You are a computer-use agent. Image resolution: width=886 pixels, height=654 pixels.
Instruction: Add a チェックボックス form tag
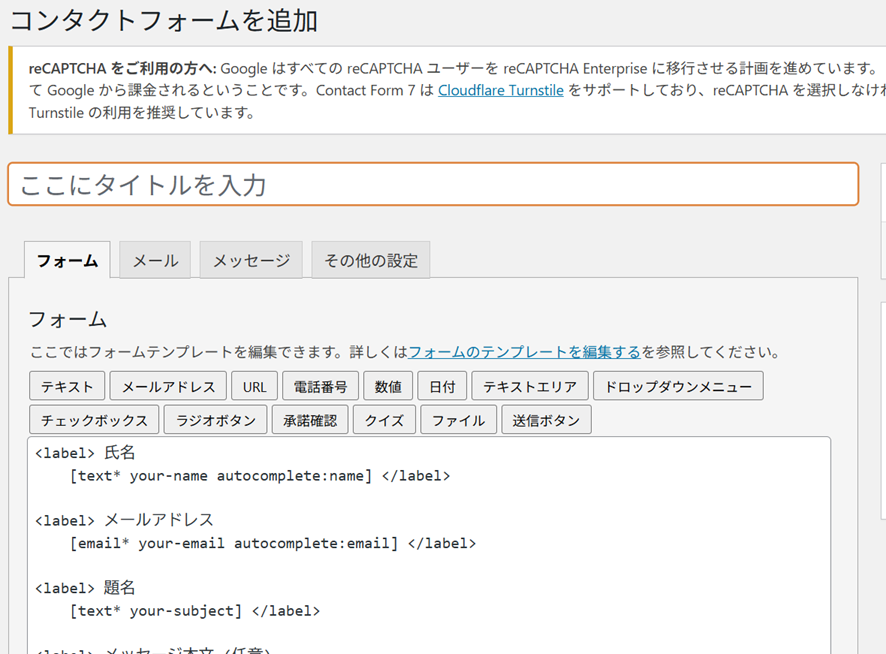94,420
